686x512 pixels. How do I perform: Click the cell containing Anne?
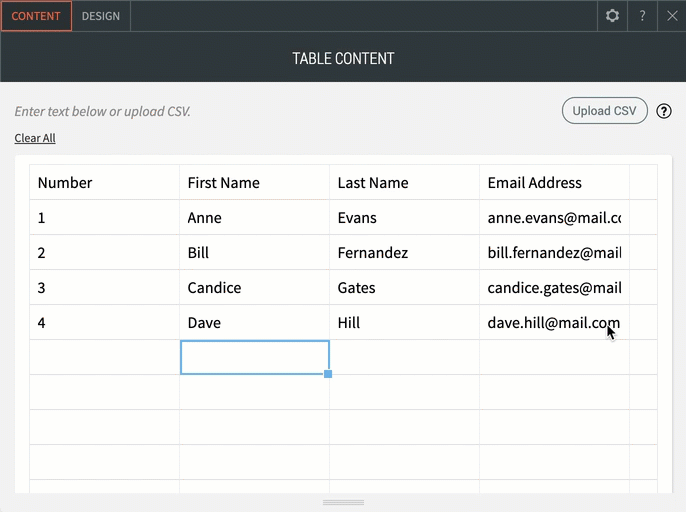pyautogui.click(x=254, y=218)
